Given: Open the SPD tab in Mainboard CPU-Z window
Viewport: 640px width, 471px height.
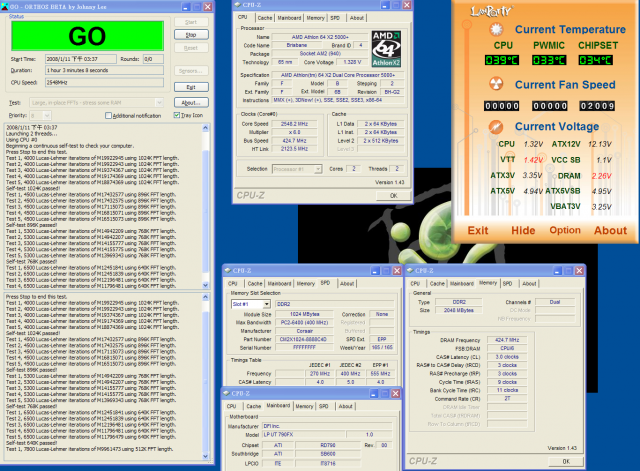Looking at the screenshot, I should 324,407.
